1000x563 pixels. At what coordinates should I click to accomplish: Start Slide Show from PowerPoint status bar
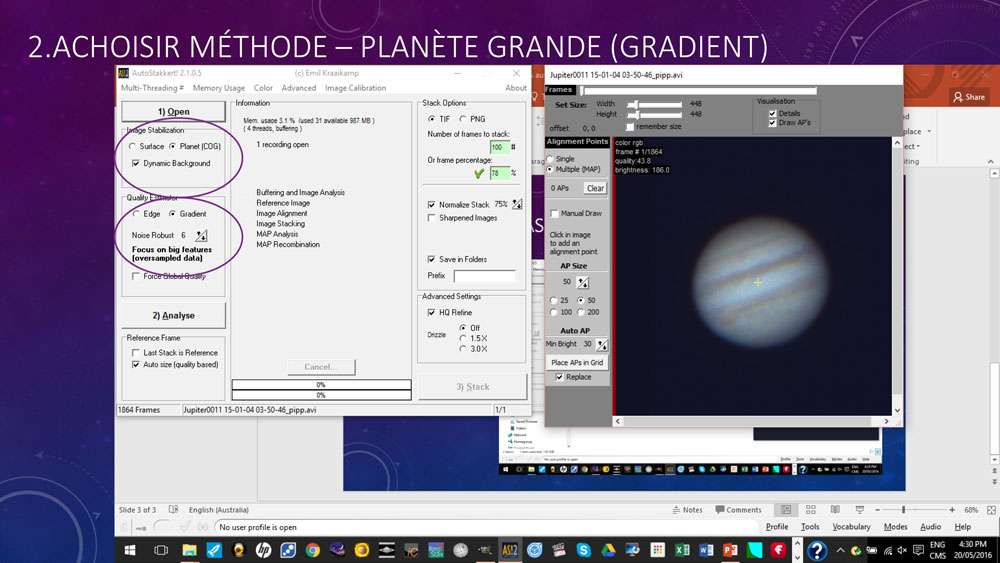coord(859,509)
